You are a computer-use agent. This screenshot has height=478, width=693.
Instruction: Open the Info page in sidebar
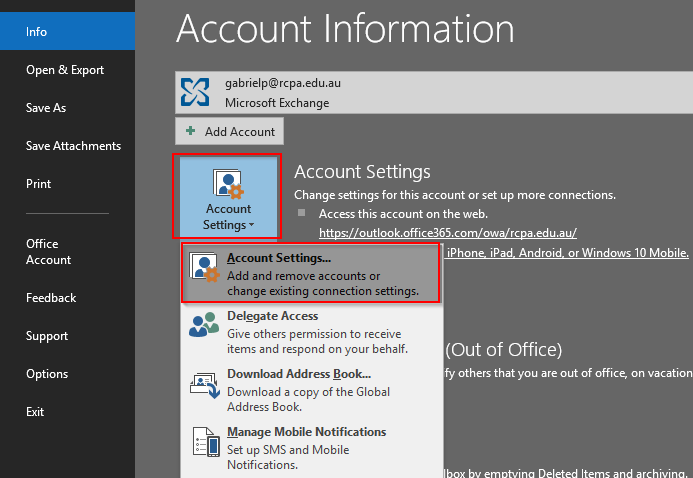[67, 31]
